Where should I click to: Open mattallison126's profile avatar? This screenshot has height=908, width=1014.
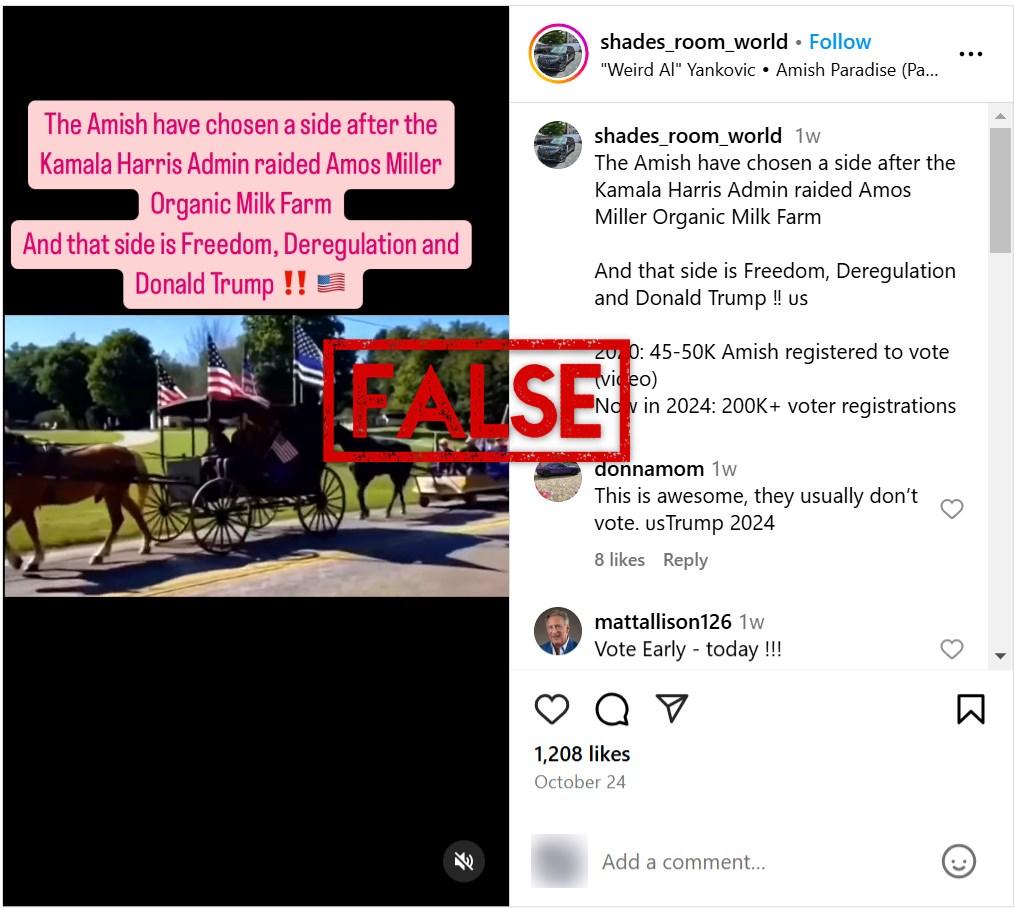click(557, 631)
